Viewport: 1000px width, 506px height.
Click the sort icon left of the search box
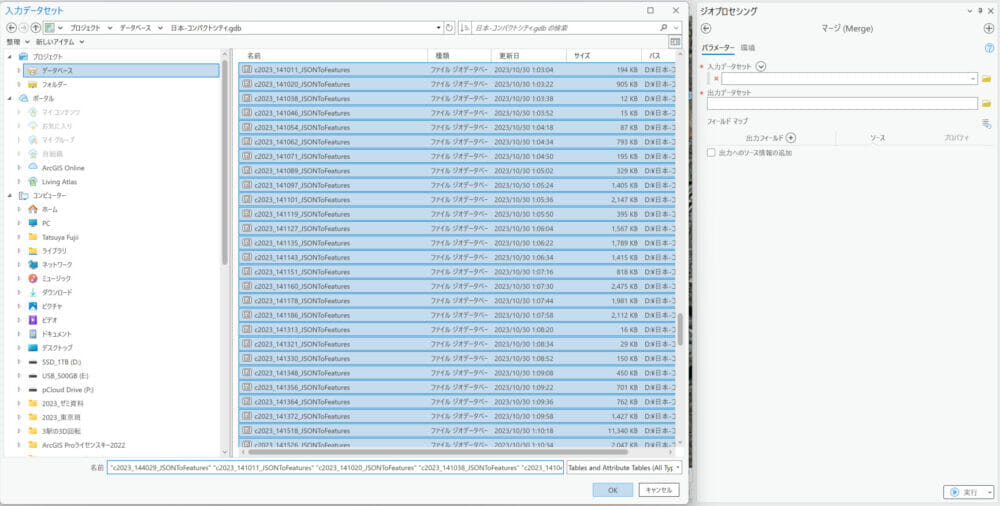point(465,28)
